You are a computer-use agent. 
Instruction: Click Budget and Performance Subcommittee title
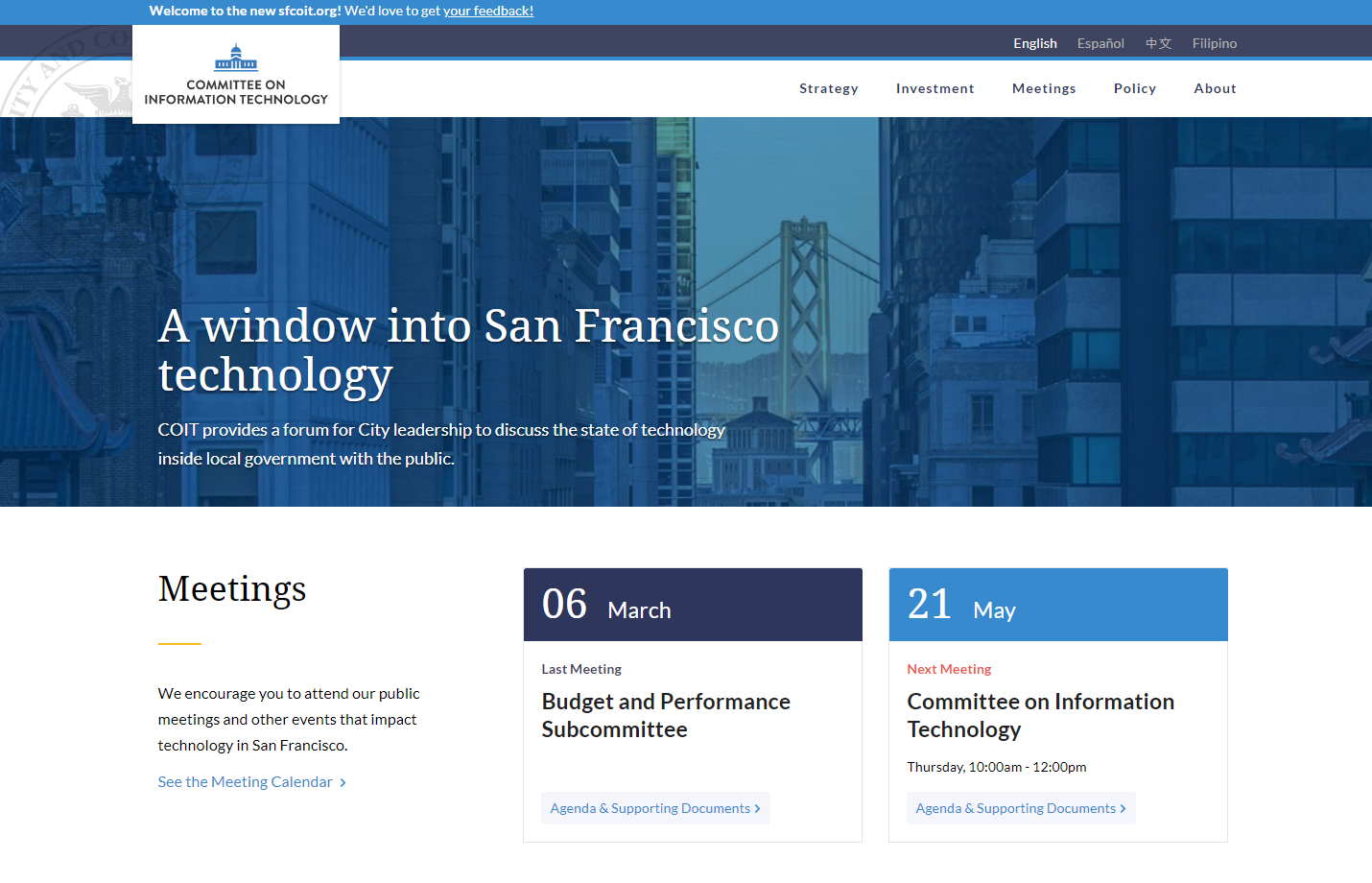(x=665, y=715)
